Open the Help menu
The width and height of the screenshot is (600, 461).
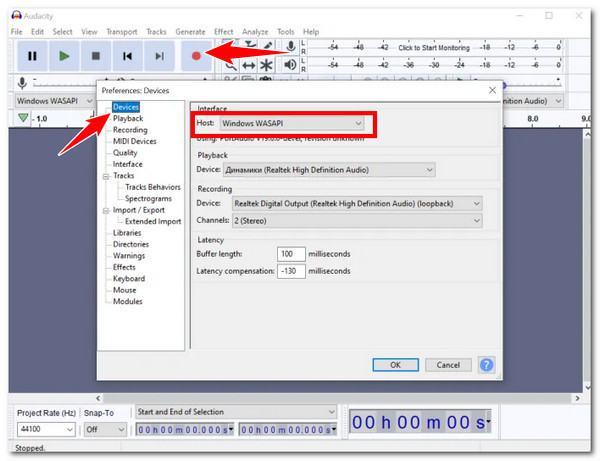pos(311,32)
